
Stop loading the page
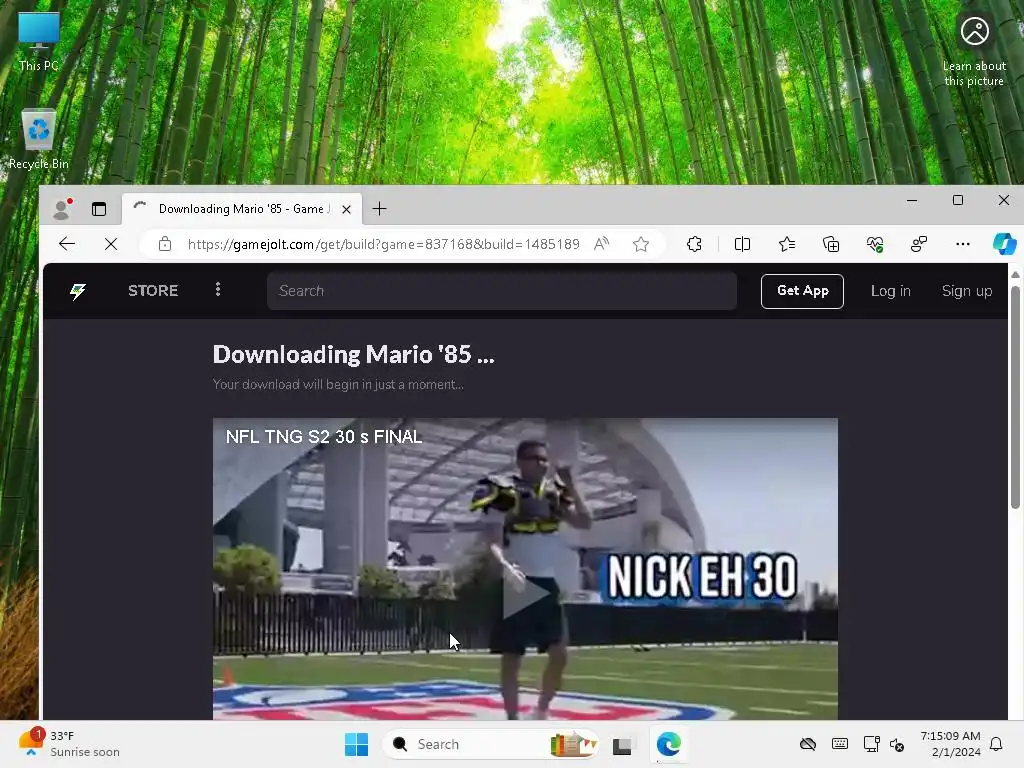(x=111, y=244)
